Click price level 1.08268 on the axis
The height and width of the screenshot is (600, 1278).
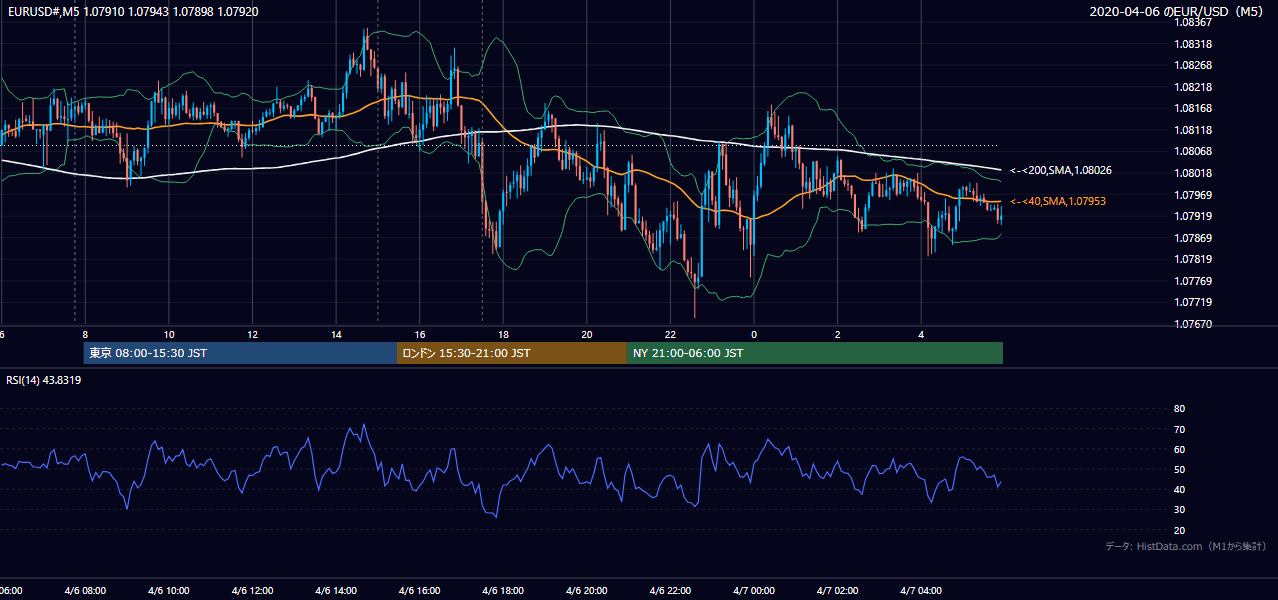point(1194,65)
